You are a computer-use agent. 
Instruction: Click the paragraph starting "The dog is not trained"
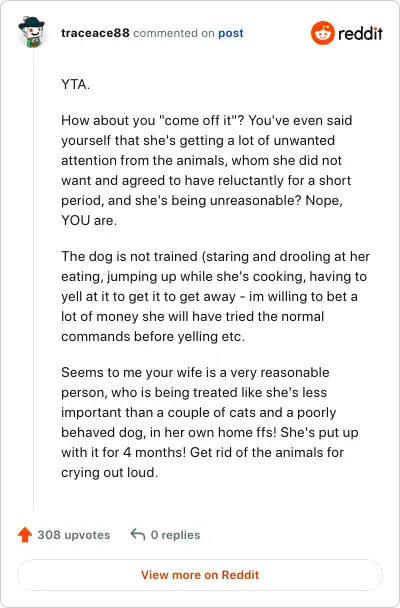(216, 296)
